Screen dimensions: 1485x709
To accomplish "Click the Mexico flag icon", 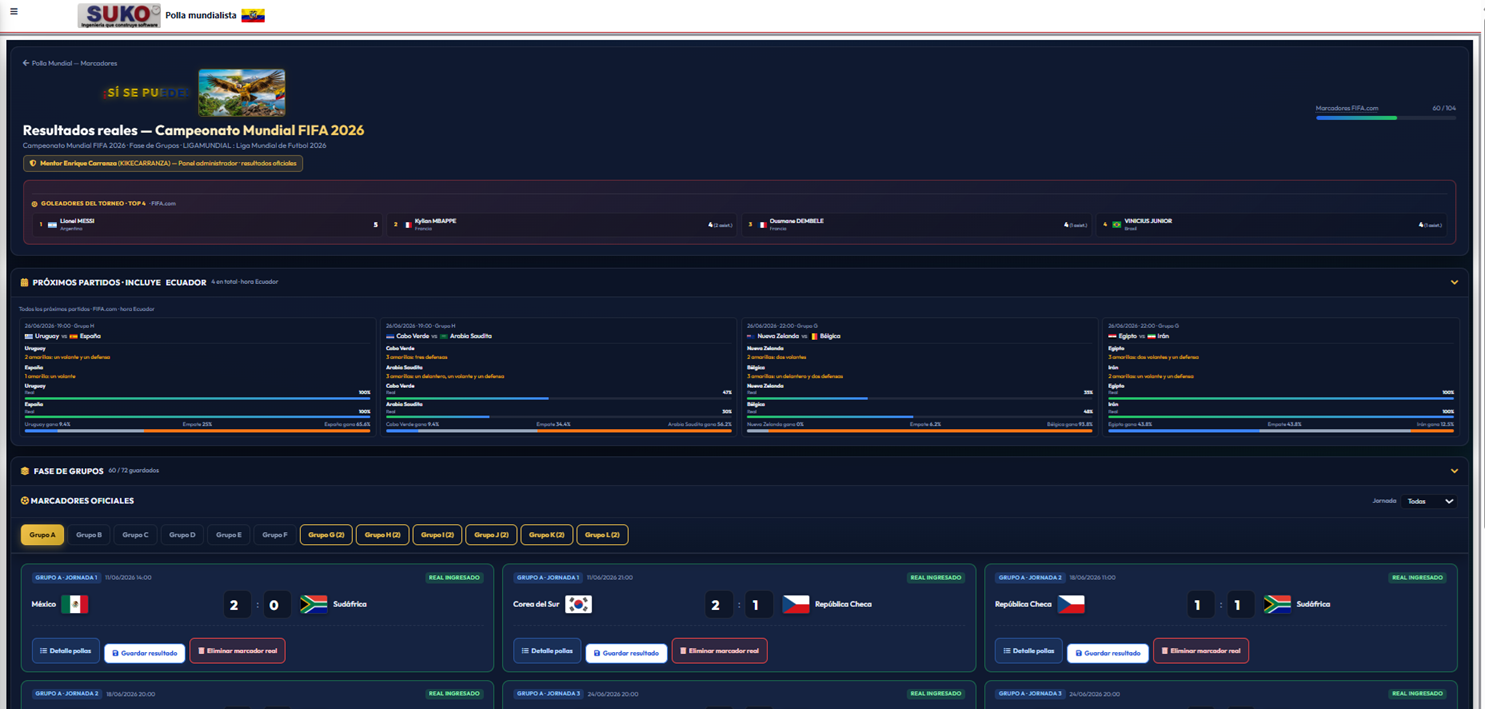I will 75,604.
